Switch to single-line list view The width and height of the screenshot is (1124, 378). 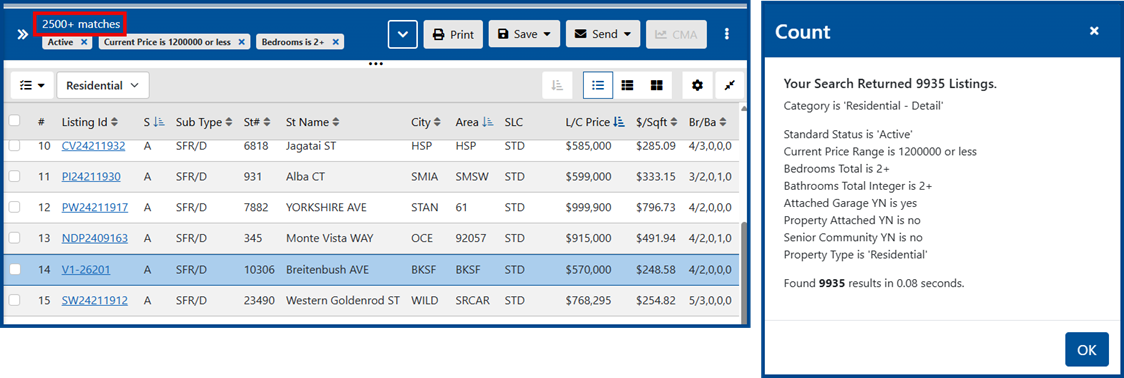click(598, 85)
